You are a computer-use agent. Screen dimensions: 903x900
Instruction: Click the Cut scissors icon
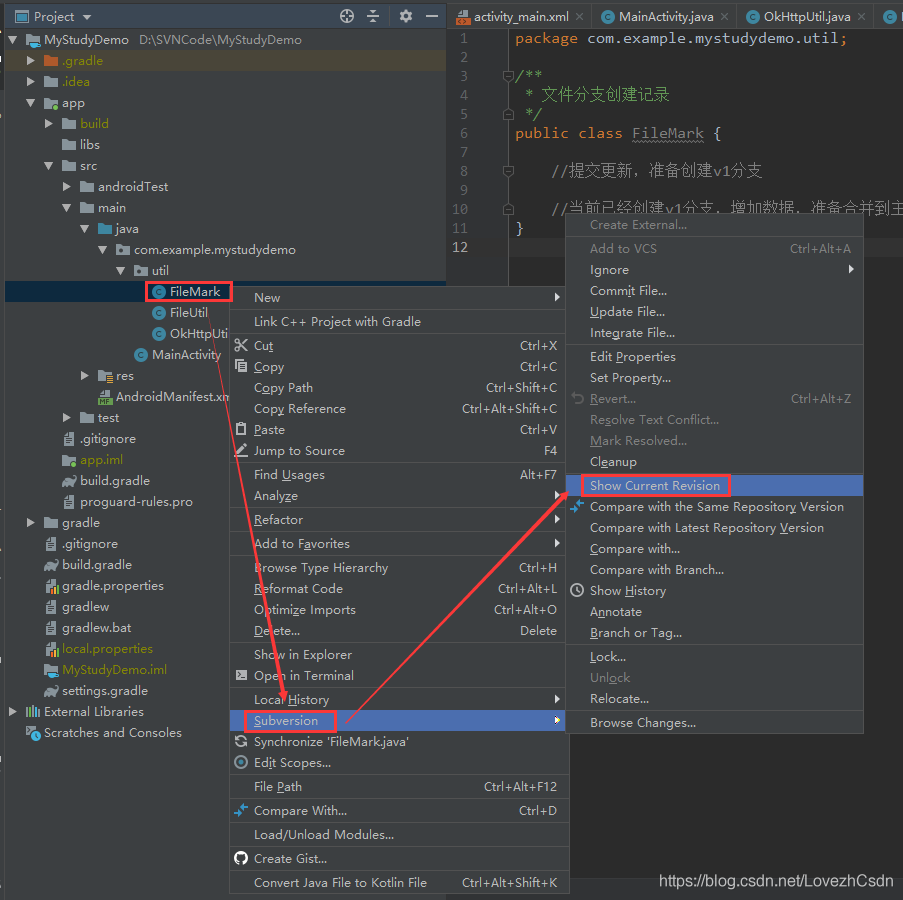tap(241, 345)
